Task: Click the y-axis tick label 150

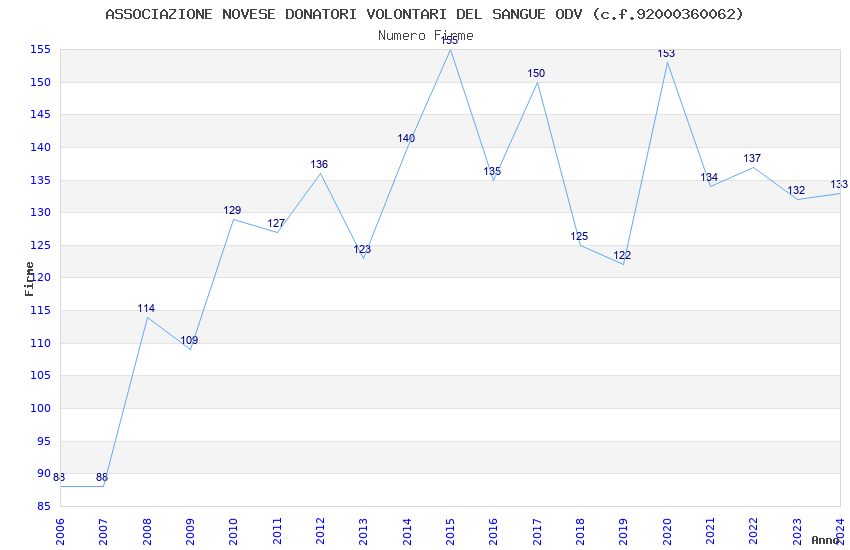Action: (40, 82)
